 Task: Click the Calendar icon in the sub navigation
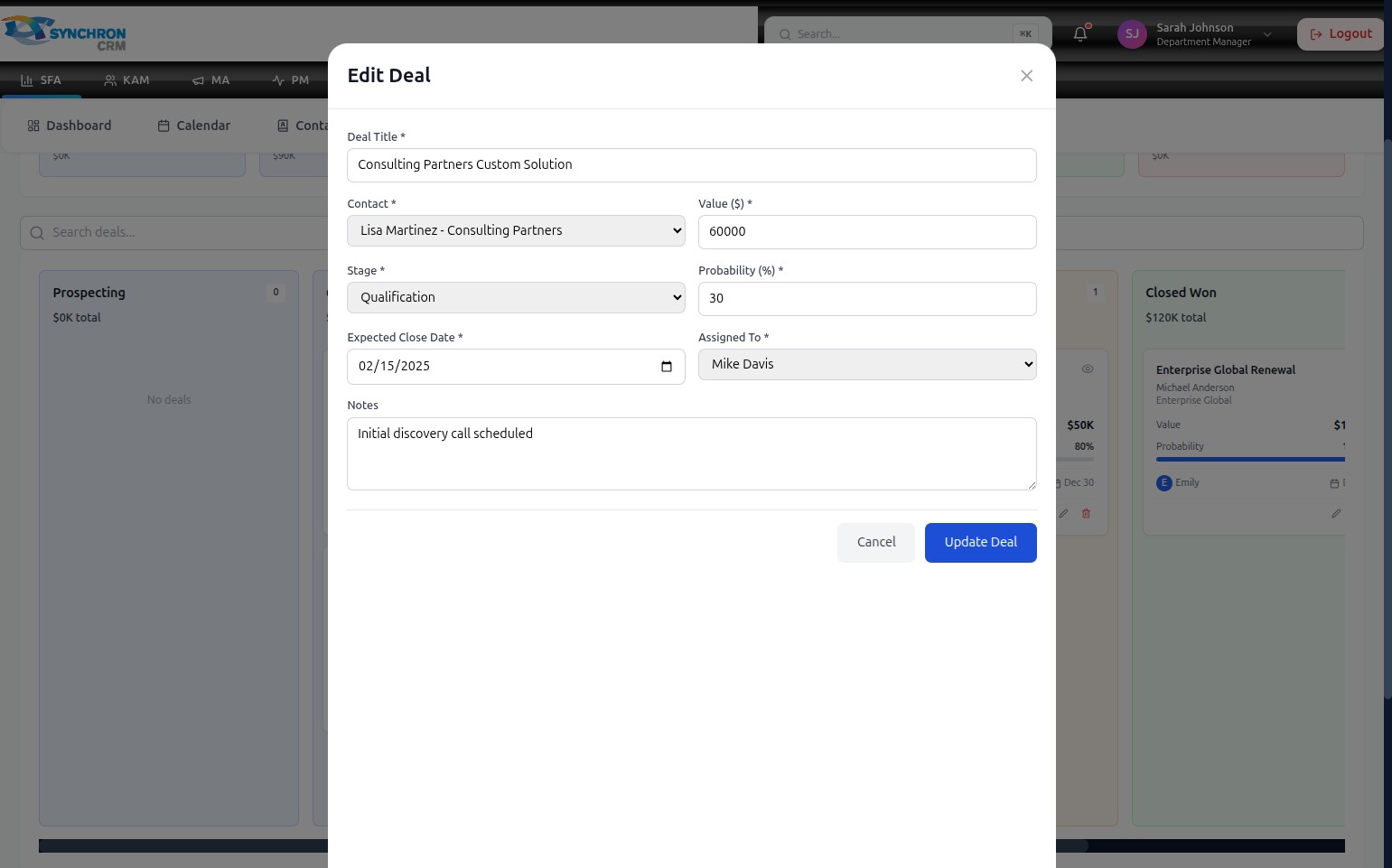pyautogui.click(x=163, y=126)
